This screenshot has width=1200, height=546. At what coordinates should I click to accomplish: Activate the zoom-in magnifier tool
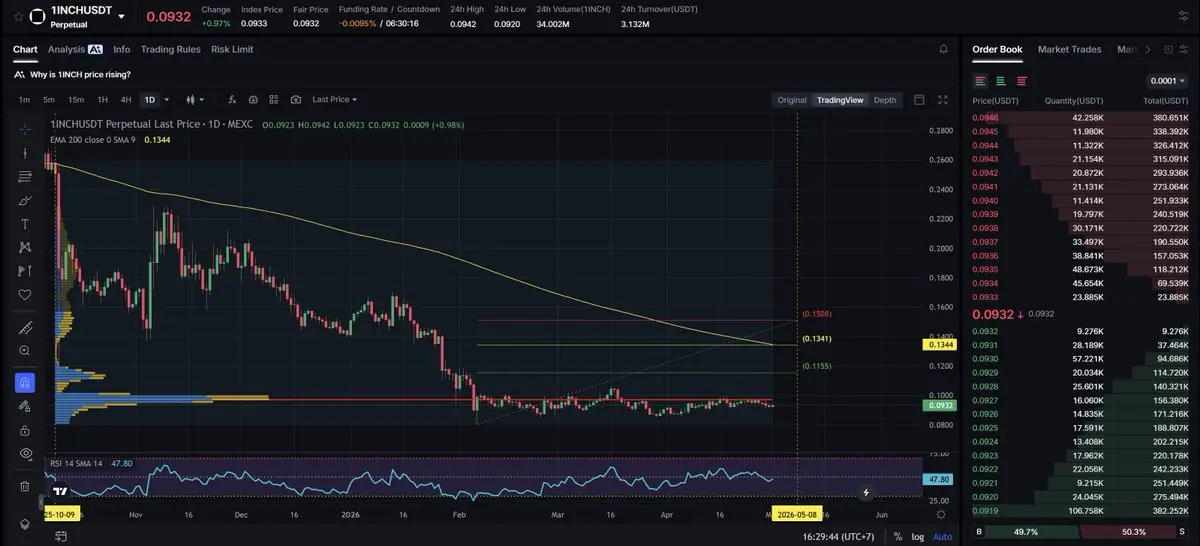point(25,351)
